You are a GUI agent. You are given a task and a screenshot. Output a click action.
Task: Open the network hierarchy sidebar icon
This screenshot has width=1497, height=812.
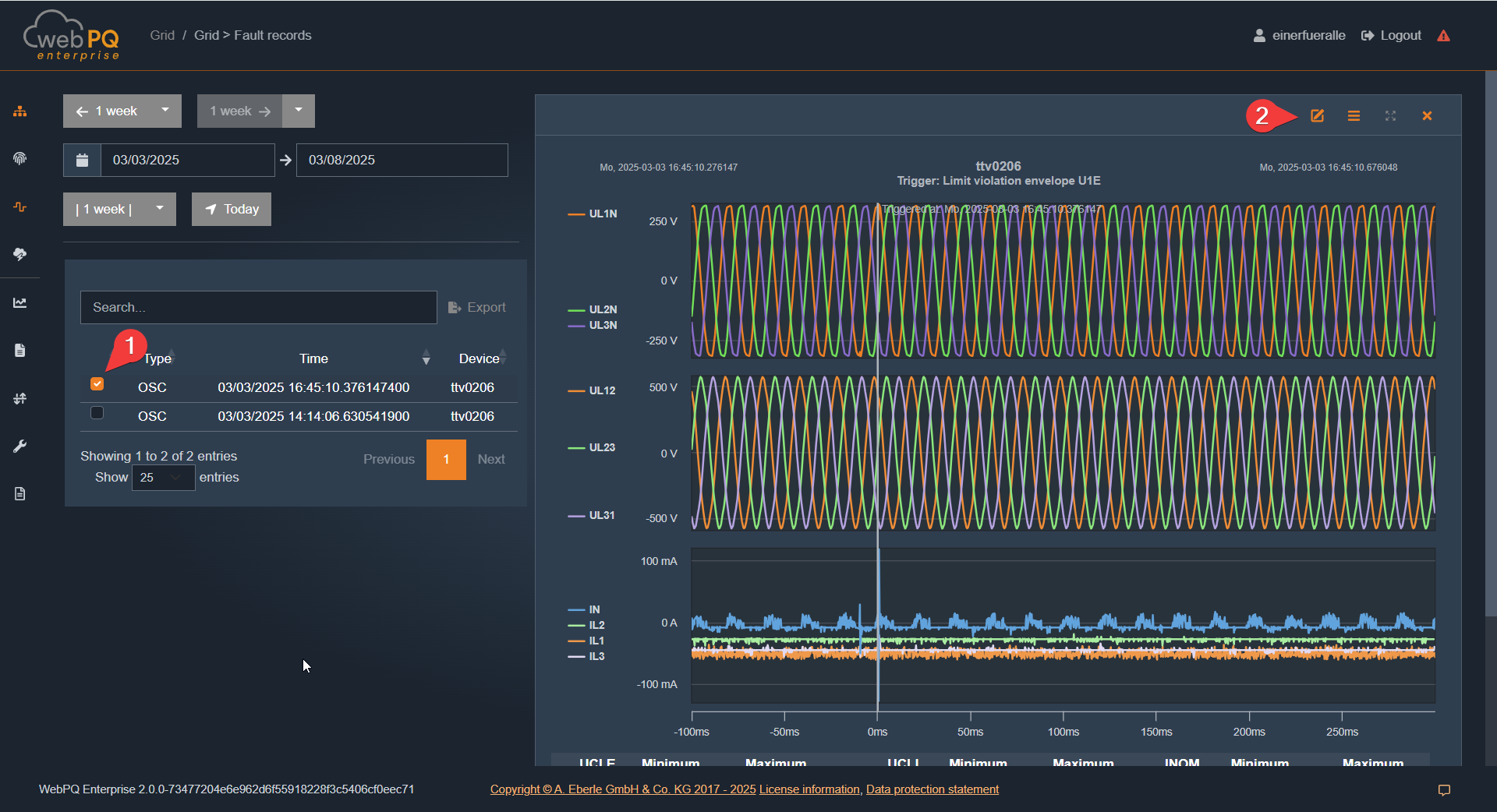coord(20,111)
